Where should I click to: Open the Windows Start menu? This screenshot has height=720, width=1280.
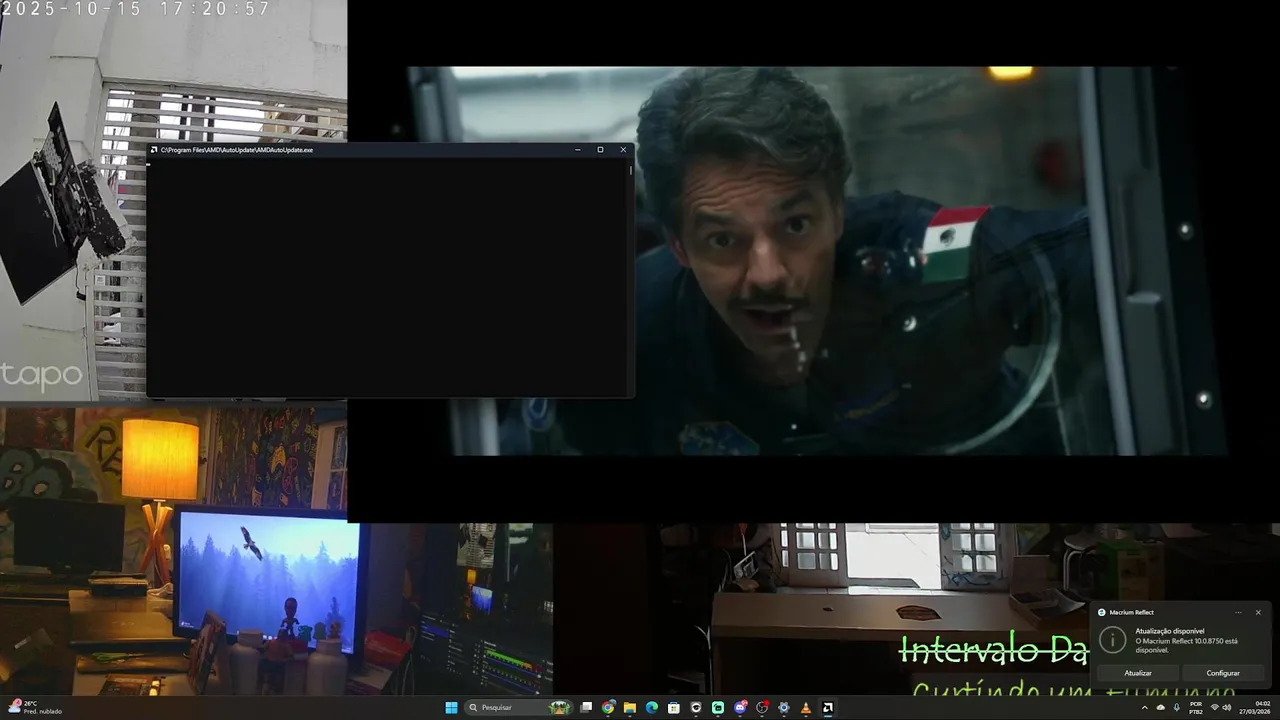point(451,708)
